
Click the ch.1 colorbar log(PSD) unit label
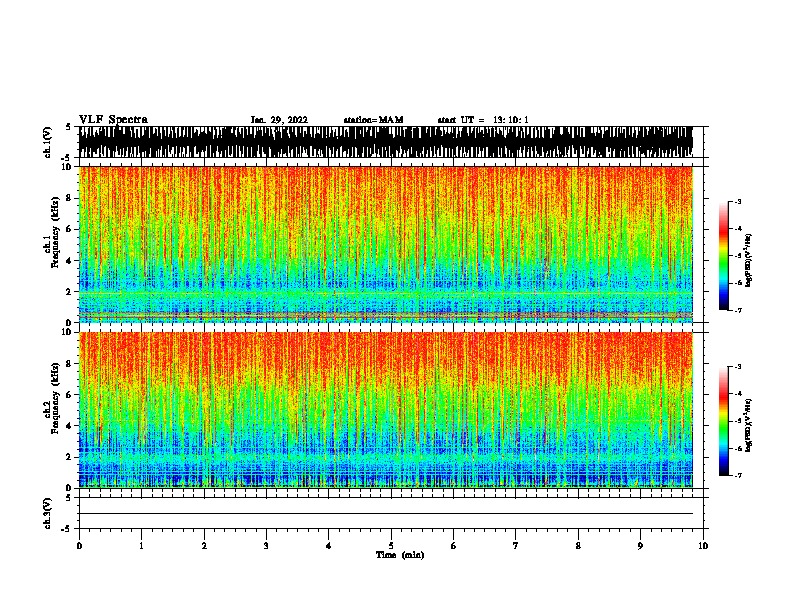(x=749, y=260)
